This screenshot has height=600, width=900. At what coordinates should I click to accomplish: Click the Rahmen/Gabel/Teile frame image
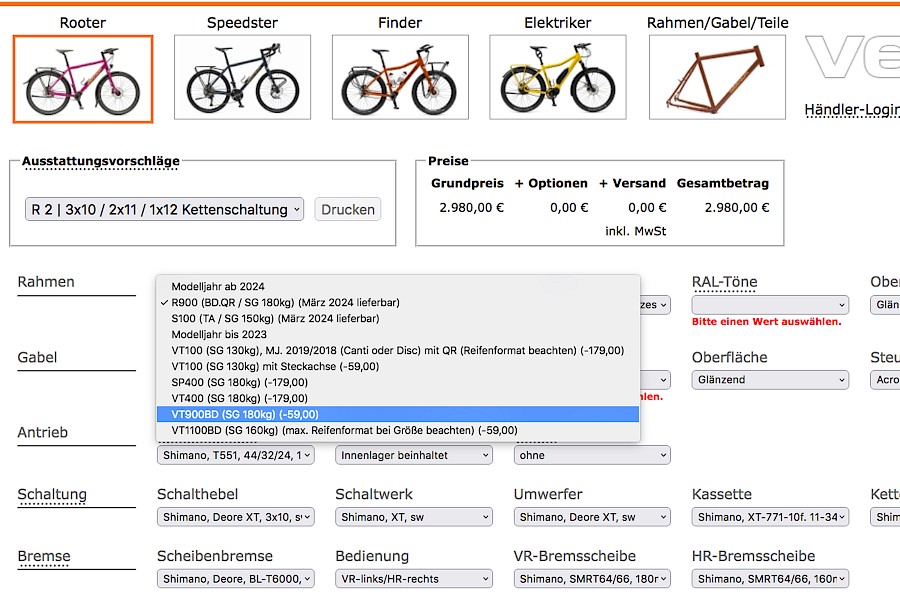click(718, 77)
